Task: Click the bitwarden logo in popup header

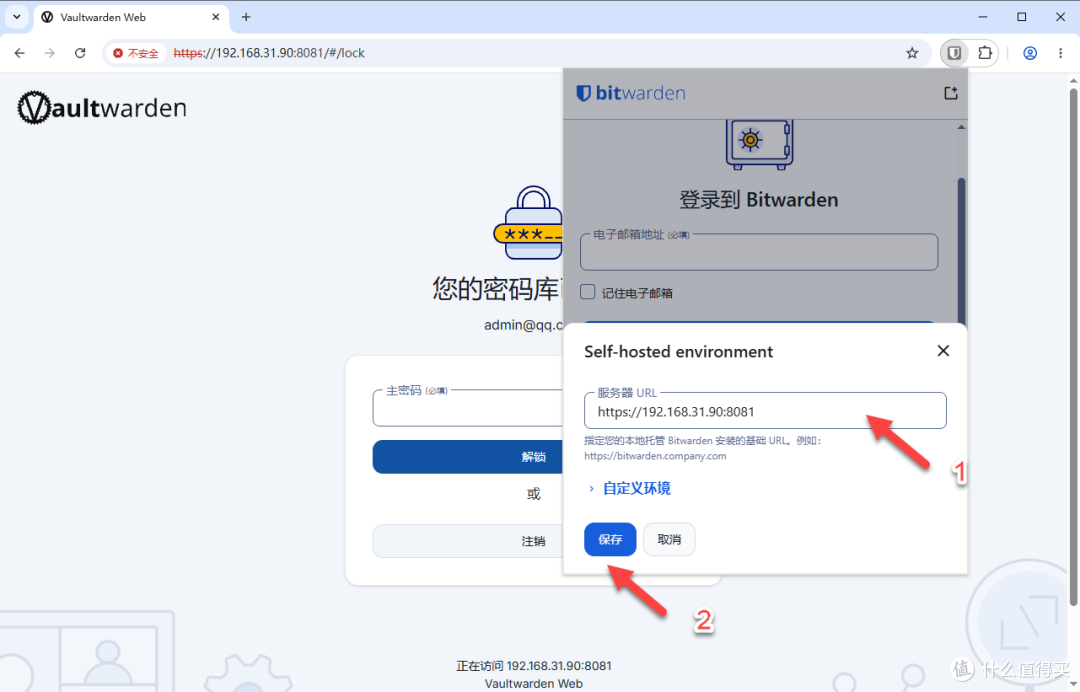Action: (x=631, y=93)
